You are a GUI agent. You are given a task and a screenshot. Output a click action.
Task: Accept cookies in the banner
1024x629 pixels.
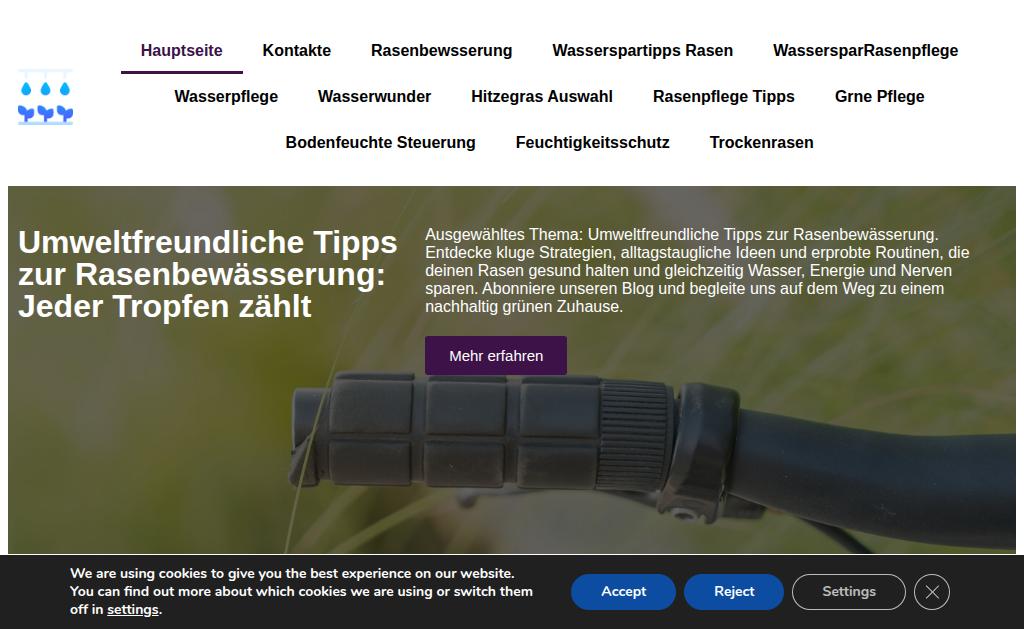(x=623, y=592)
